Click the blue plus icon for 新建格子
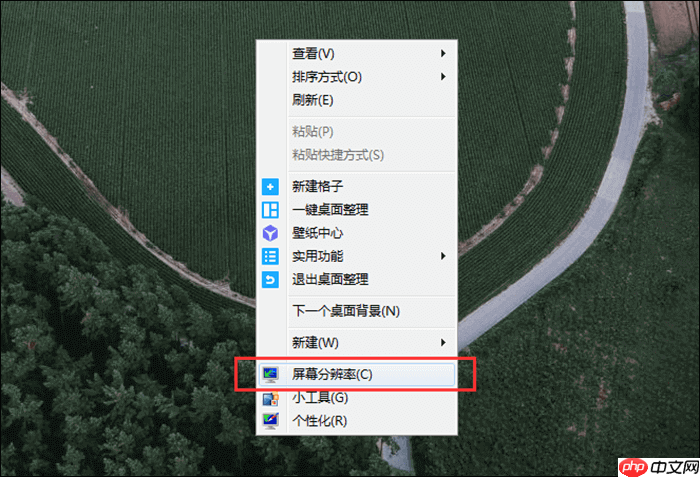This screenshot has width=700, height=477. (x=270, y=187)
